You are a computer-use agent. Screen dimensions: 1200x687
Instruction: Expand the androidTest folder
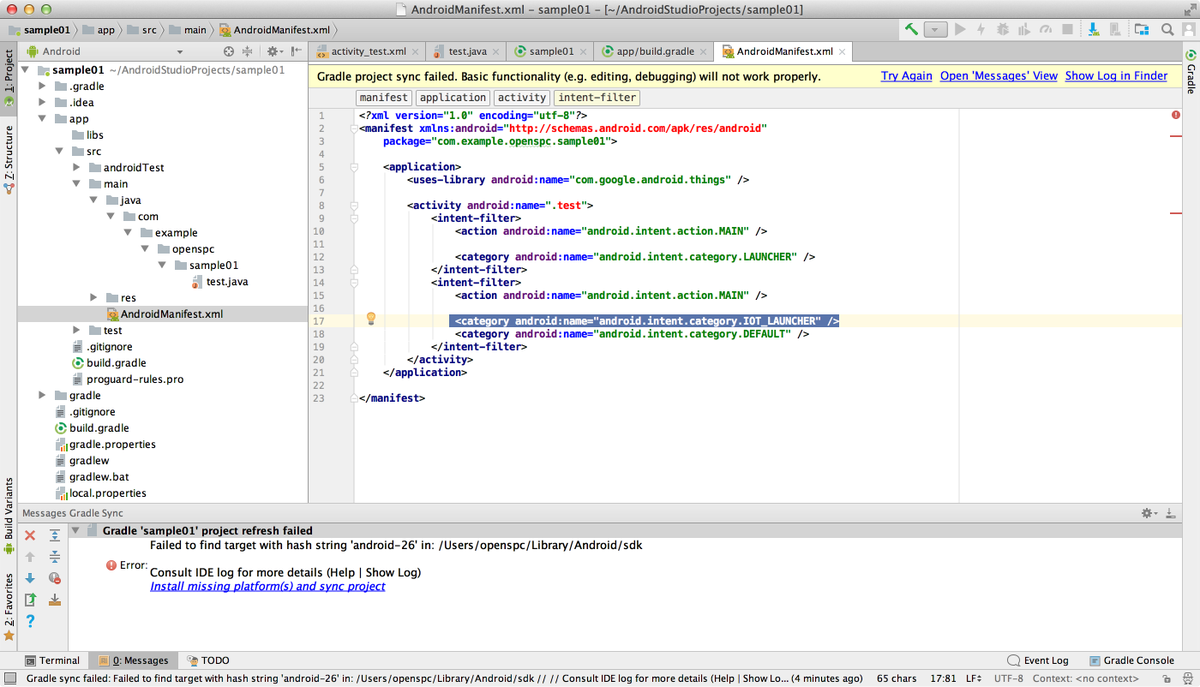[x=77, y=167]
